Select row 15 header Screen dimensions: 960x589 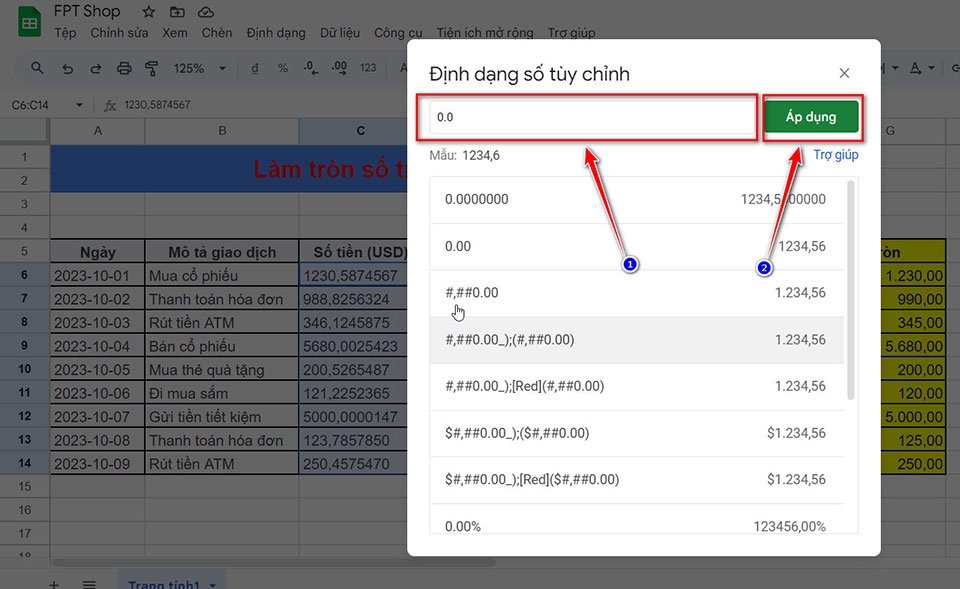[x=24, y=487]
